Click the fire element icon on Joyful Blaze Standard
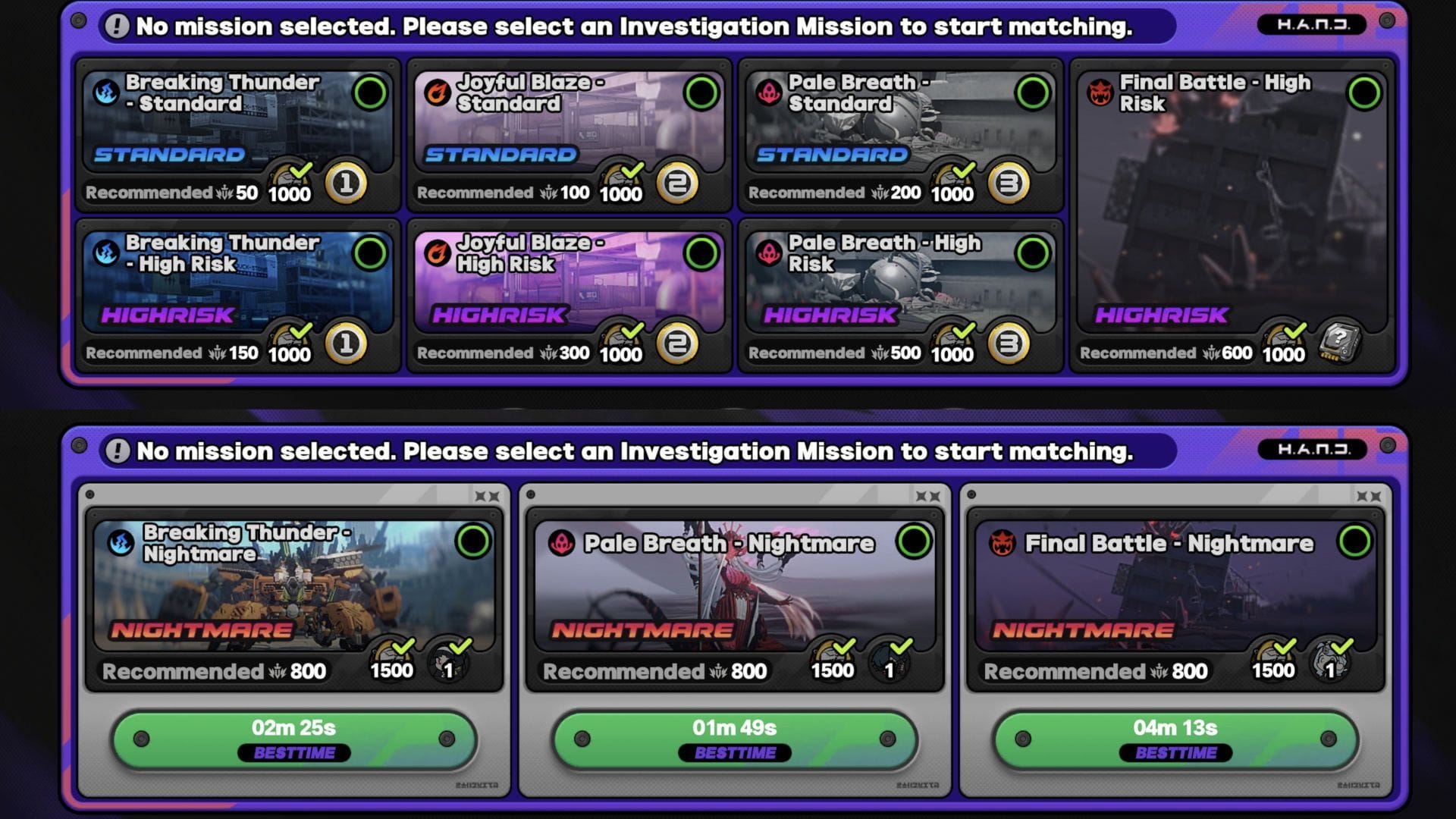This screenshot has height=819, width=1456. coord(438,93)
